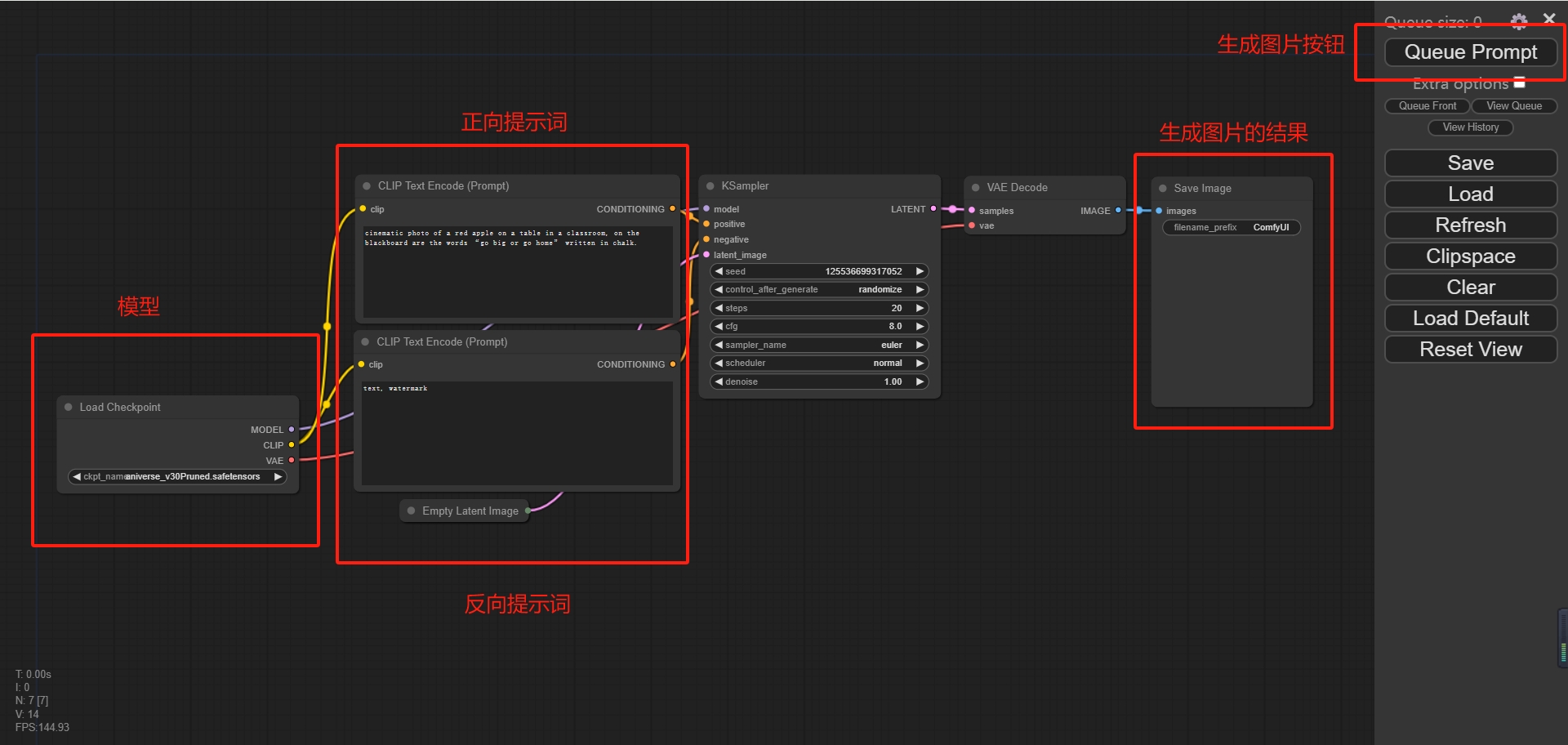Click the images input socket on Save Image

(x=1159, y=211)
